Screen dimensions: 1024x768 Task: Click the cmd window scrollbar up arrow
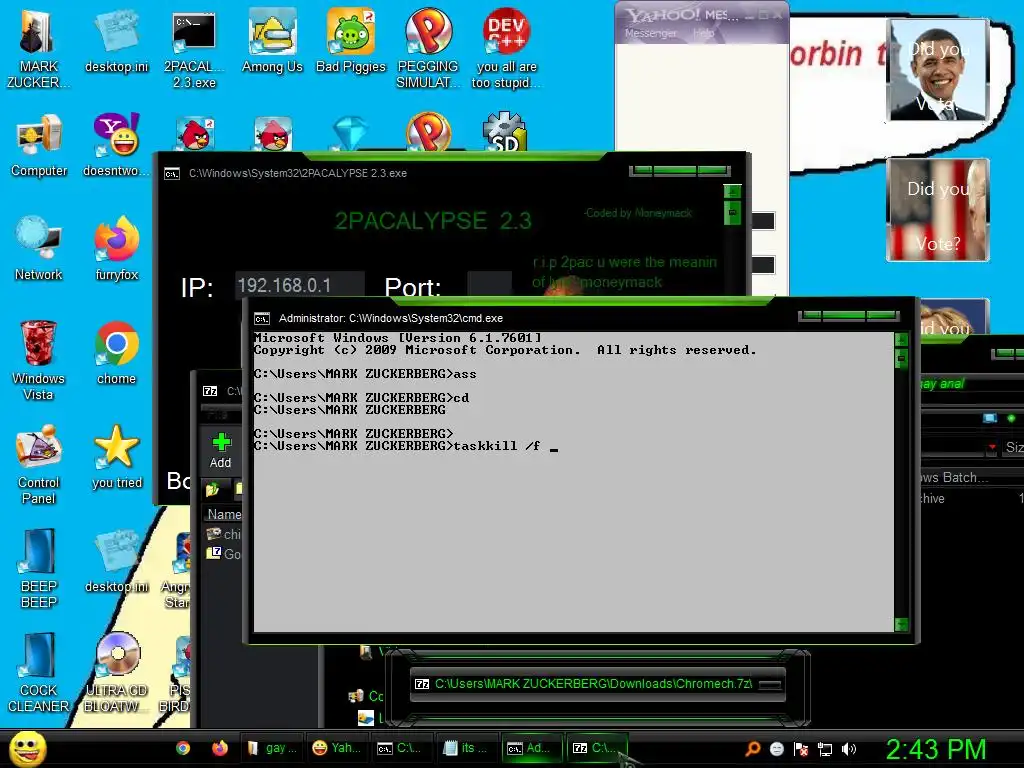coord(902,340)
